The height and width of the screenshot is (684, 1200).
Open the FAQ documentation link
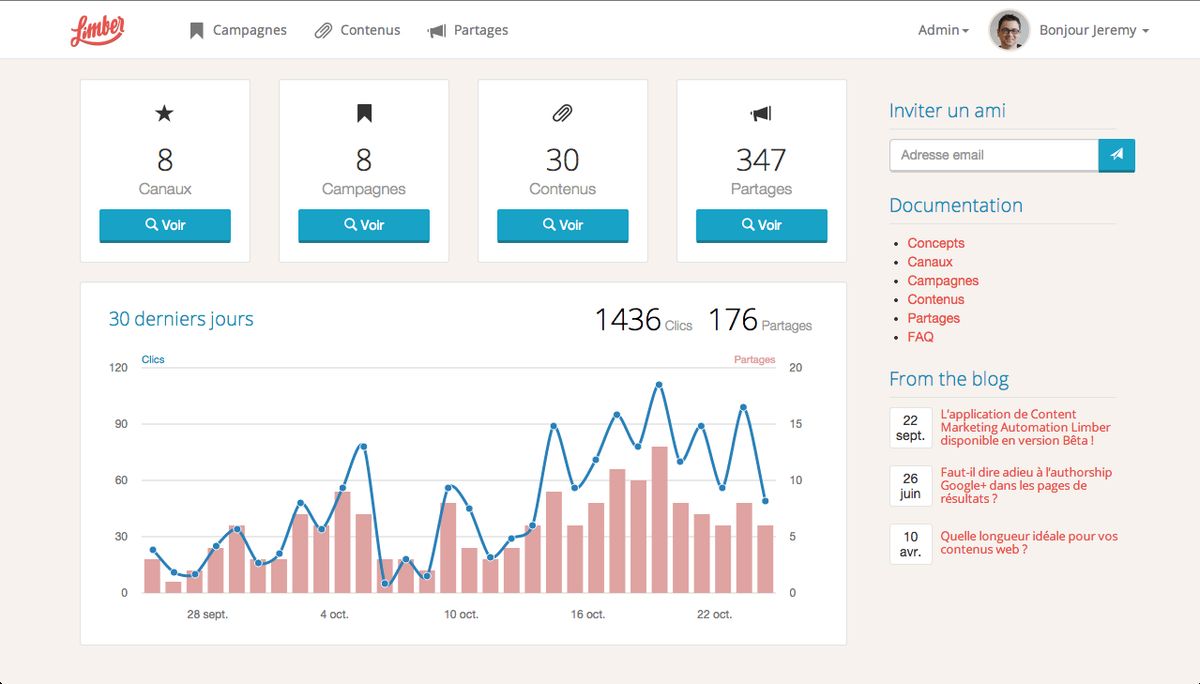(919, 337)
